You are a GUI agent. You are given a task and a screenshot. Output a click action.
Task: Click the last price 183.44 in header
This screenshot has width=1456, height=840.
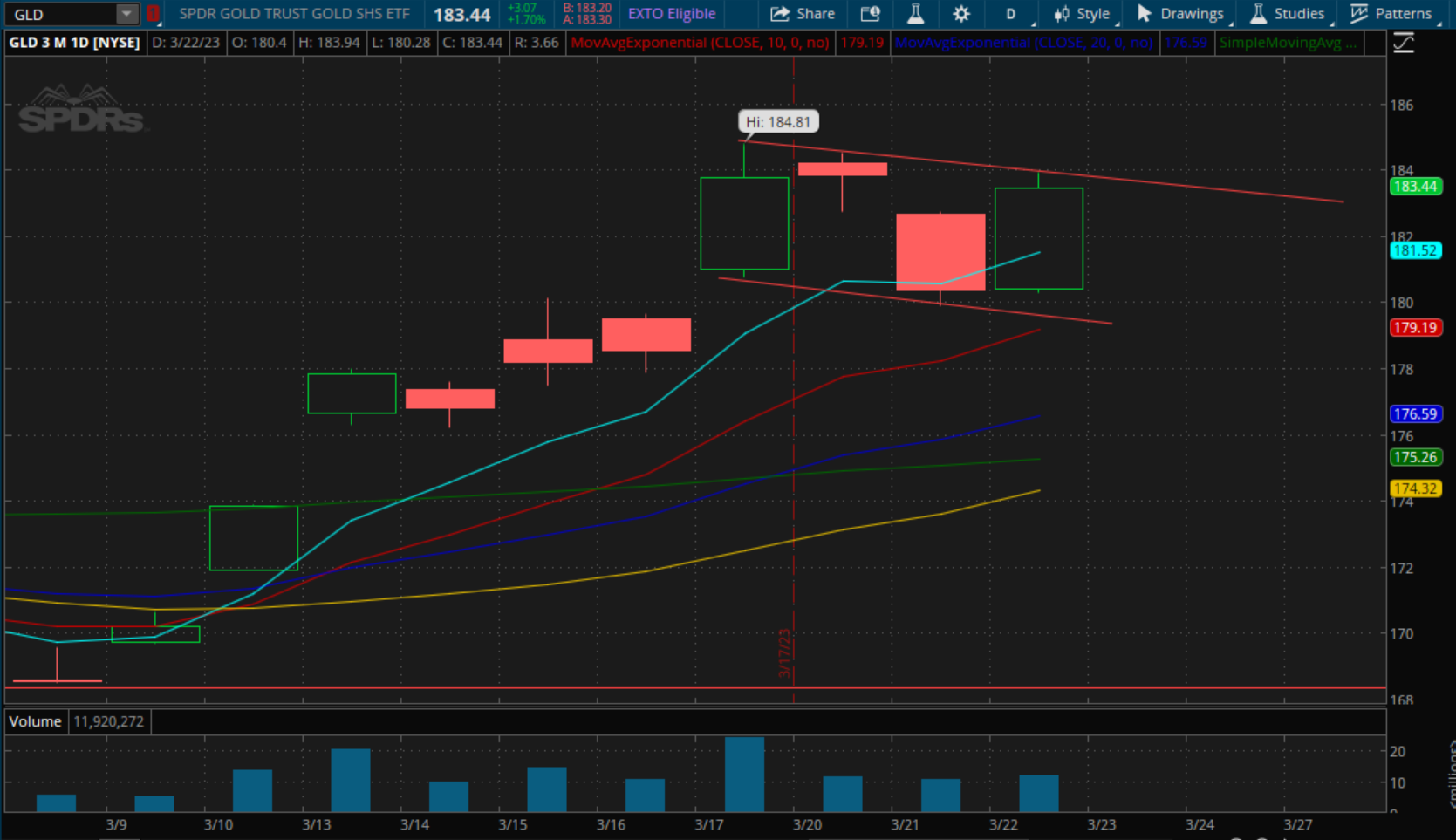click(462, 15)
